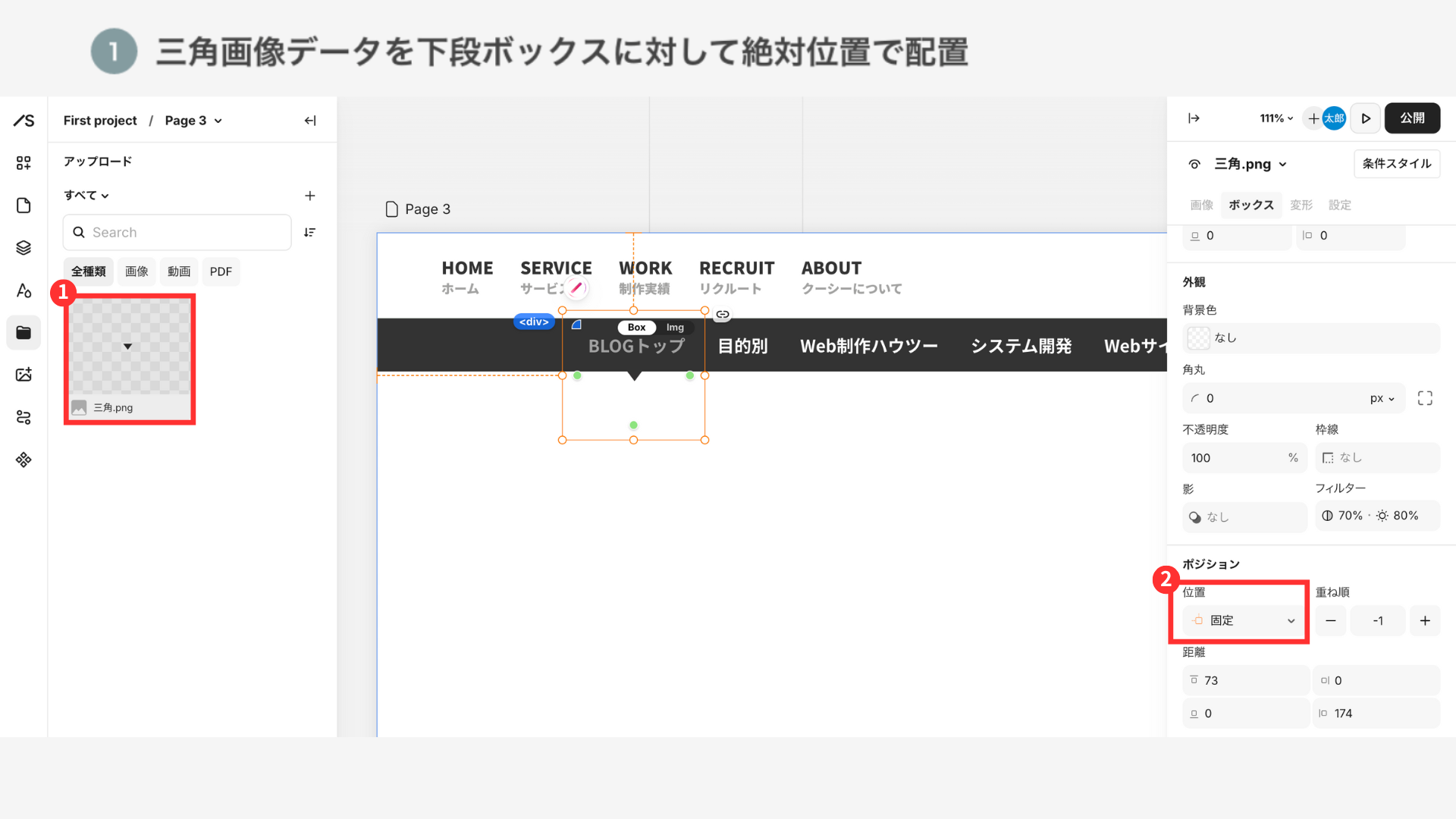Click the site flow/navigation icon in sidebar
This screenshot has width=1456, height=819.
24,417
